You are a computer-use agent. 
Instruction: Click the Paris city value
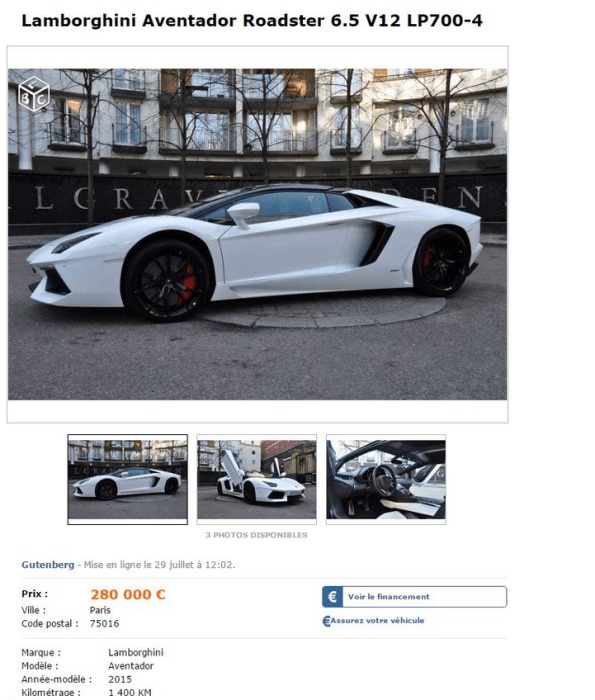[x=100, y=610]
